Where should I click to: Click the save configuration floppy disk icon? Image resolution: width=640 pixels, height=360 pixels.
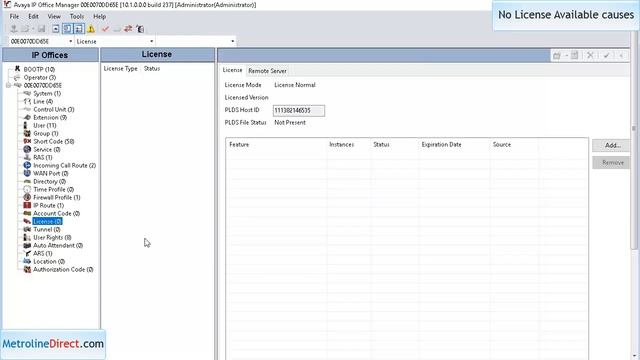tap(41, 29)
